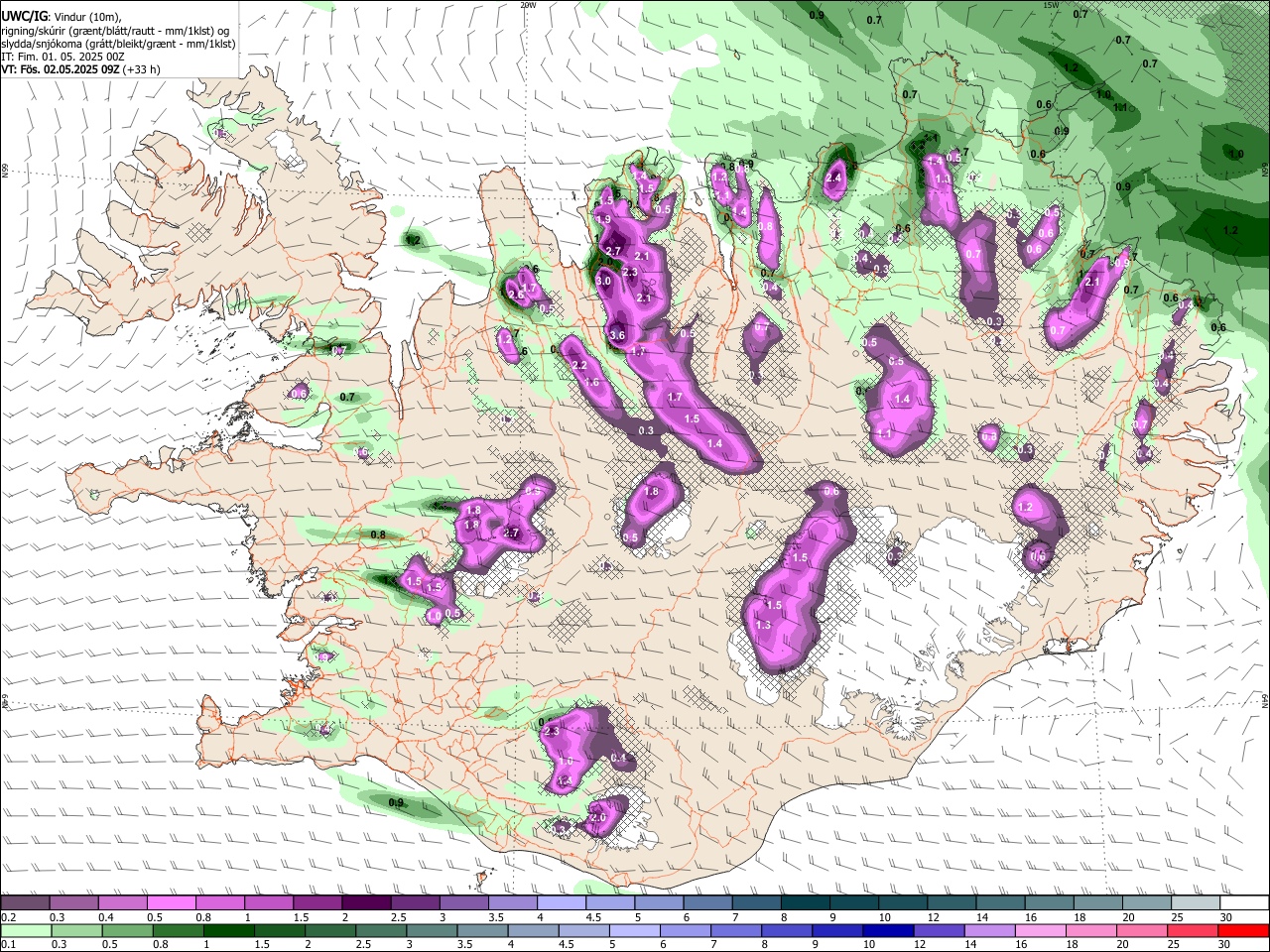
Task: Click the "15W" longitude label
Action: 1050,5
